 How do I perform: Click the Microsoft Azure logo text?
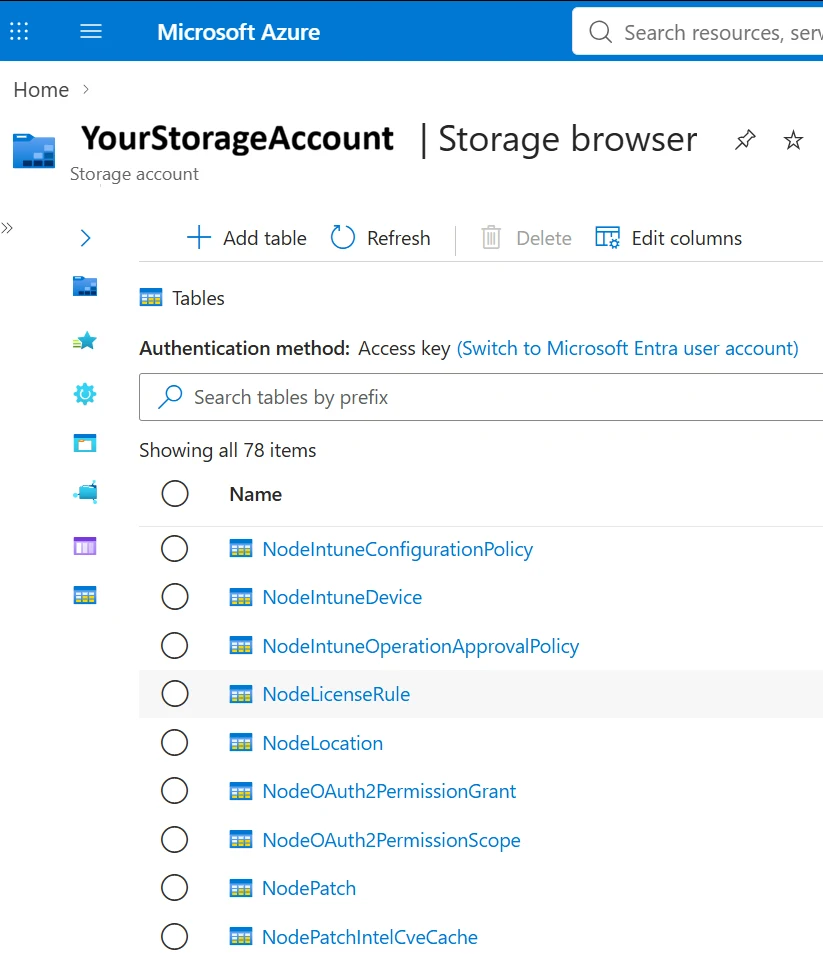[238, 32]
